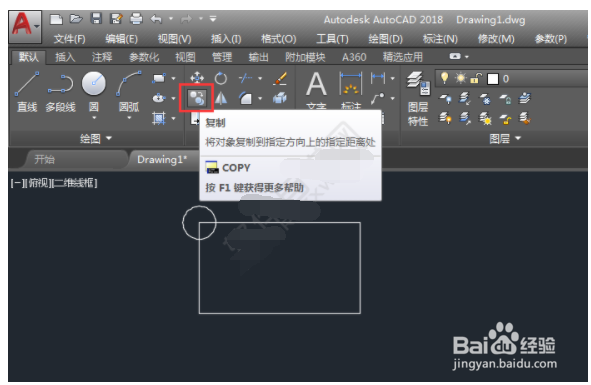Expand the 图层 panel title arrow
The height and width of the screenshot is (385, 591).
click(518, 138)
